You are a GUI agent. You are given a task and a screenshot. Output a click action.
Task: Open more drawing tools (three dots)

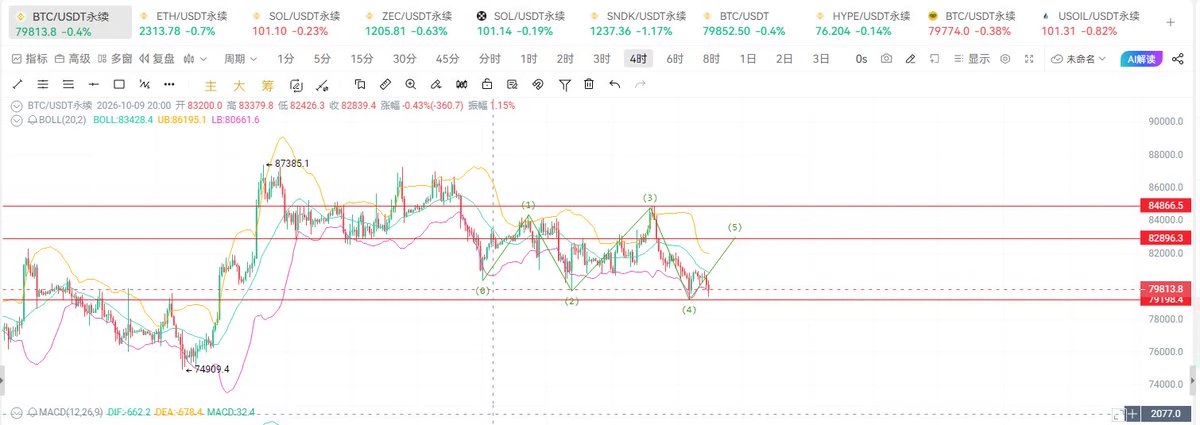pyautogui.click(x=171, y=84)
